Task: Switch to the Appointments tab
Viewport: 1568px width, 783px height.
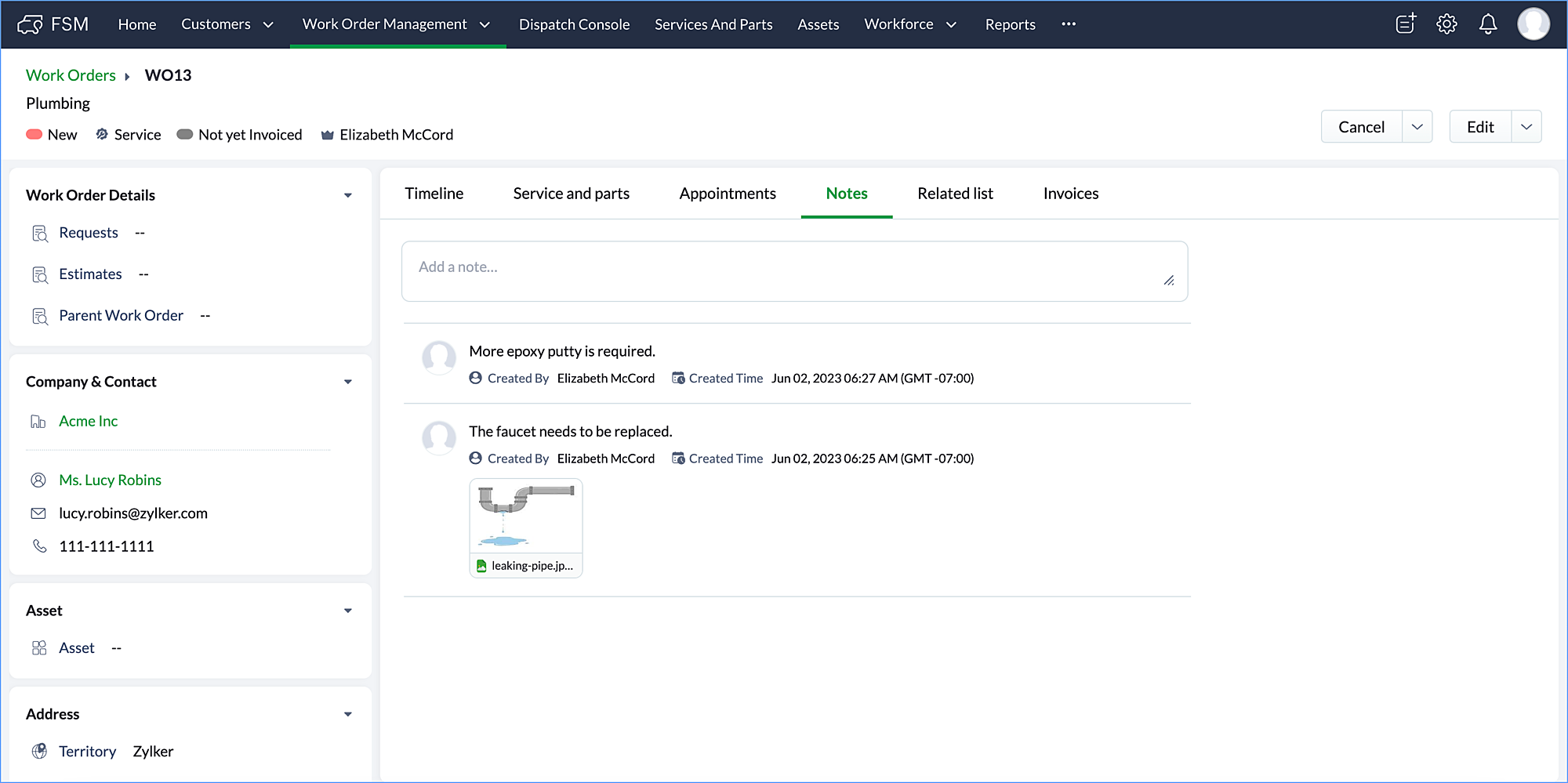Action: coord(727,194)
